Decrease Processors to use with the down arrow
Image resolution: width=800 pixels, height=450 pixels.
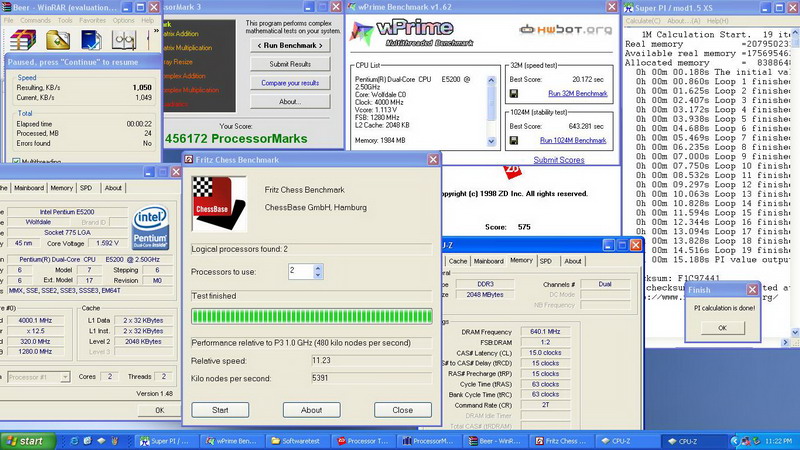(318, 275)
